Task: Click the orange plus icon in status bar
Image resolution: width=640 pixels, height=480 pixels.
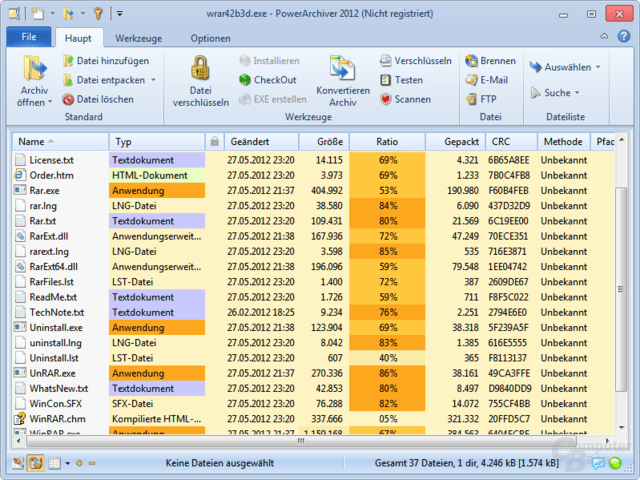Action: coord(79,463)
